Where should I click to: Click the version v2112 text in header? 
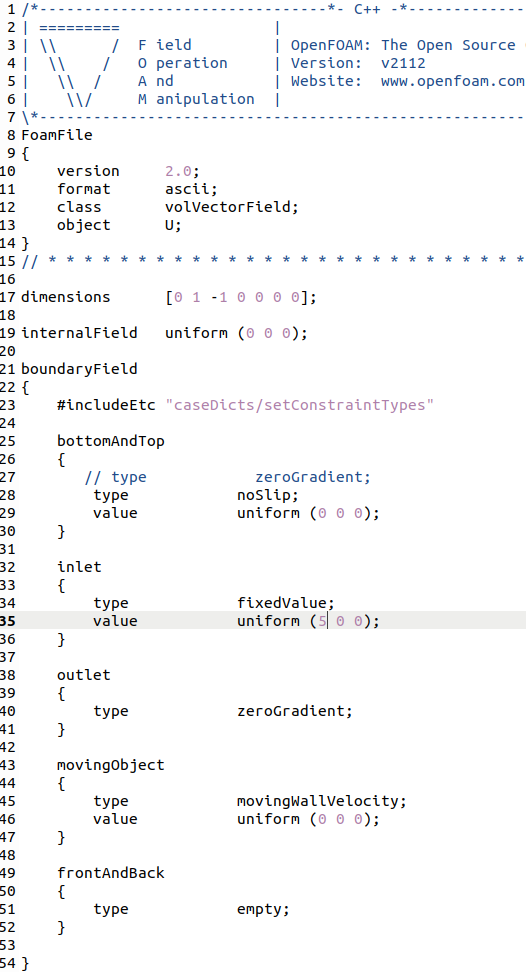click(403, 63)
